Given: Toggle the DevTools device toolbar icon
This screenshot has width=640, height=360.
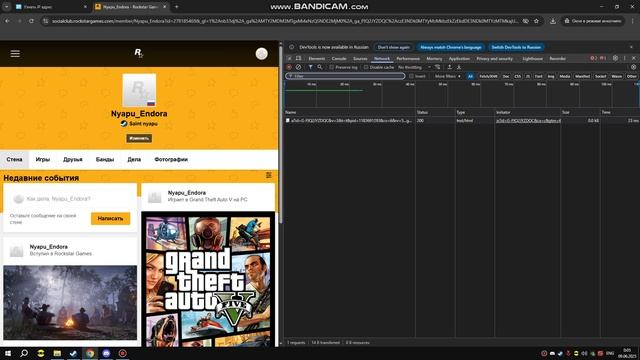Looking at the screenshot, I should (298, 58).
